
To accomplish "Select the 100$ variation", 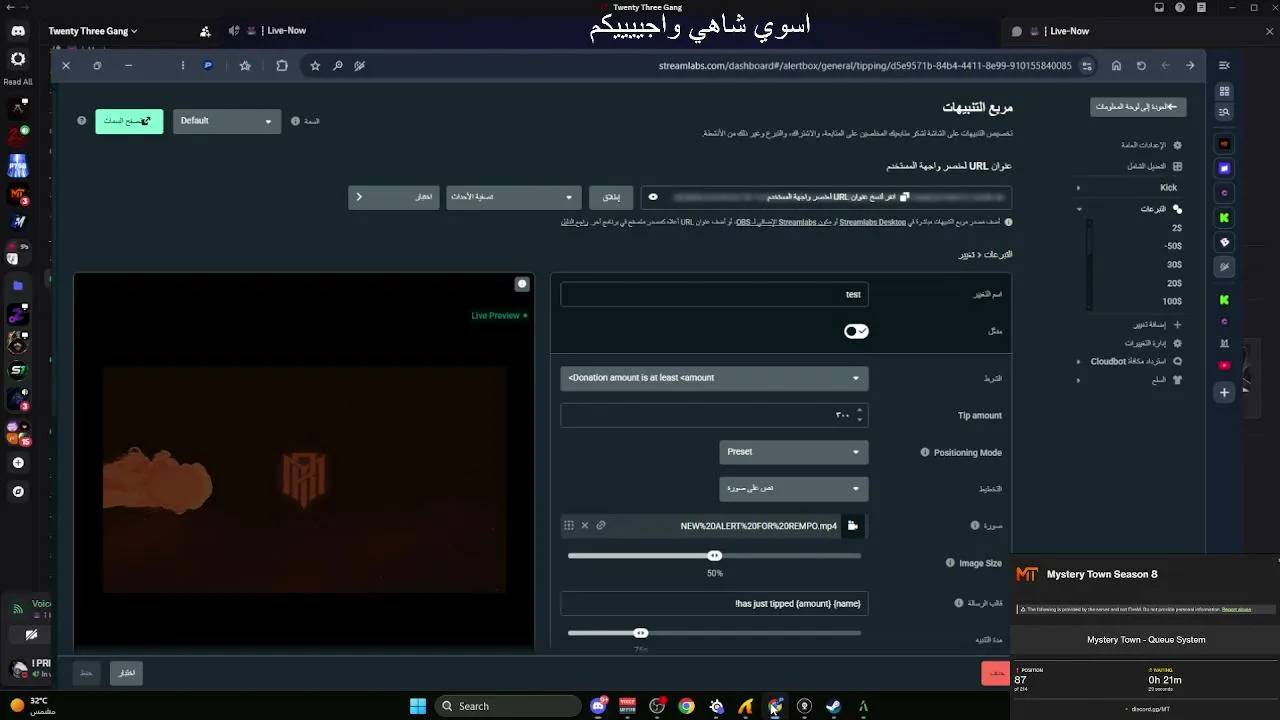I will click(x=1172, y=301).
